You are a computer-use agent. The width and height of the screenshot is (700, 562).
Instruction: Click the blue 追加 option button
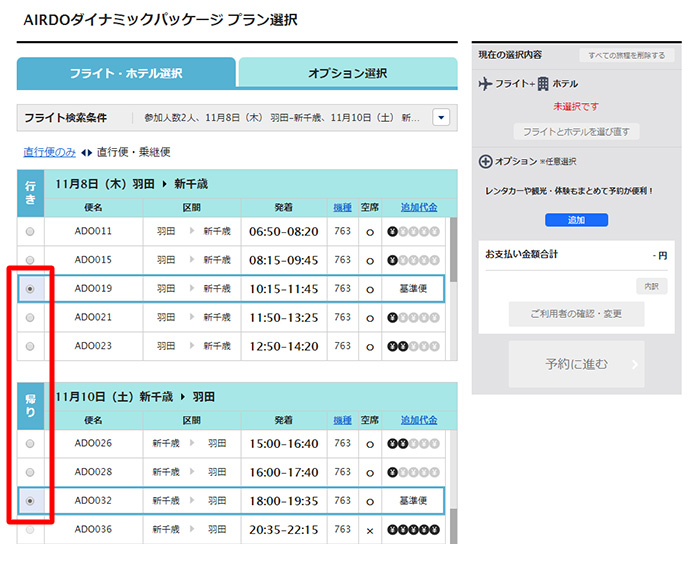pyautogui.click(x=576, y=220)
